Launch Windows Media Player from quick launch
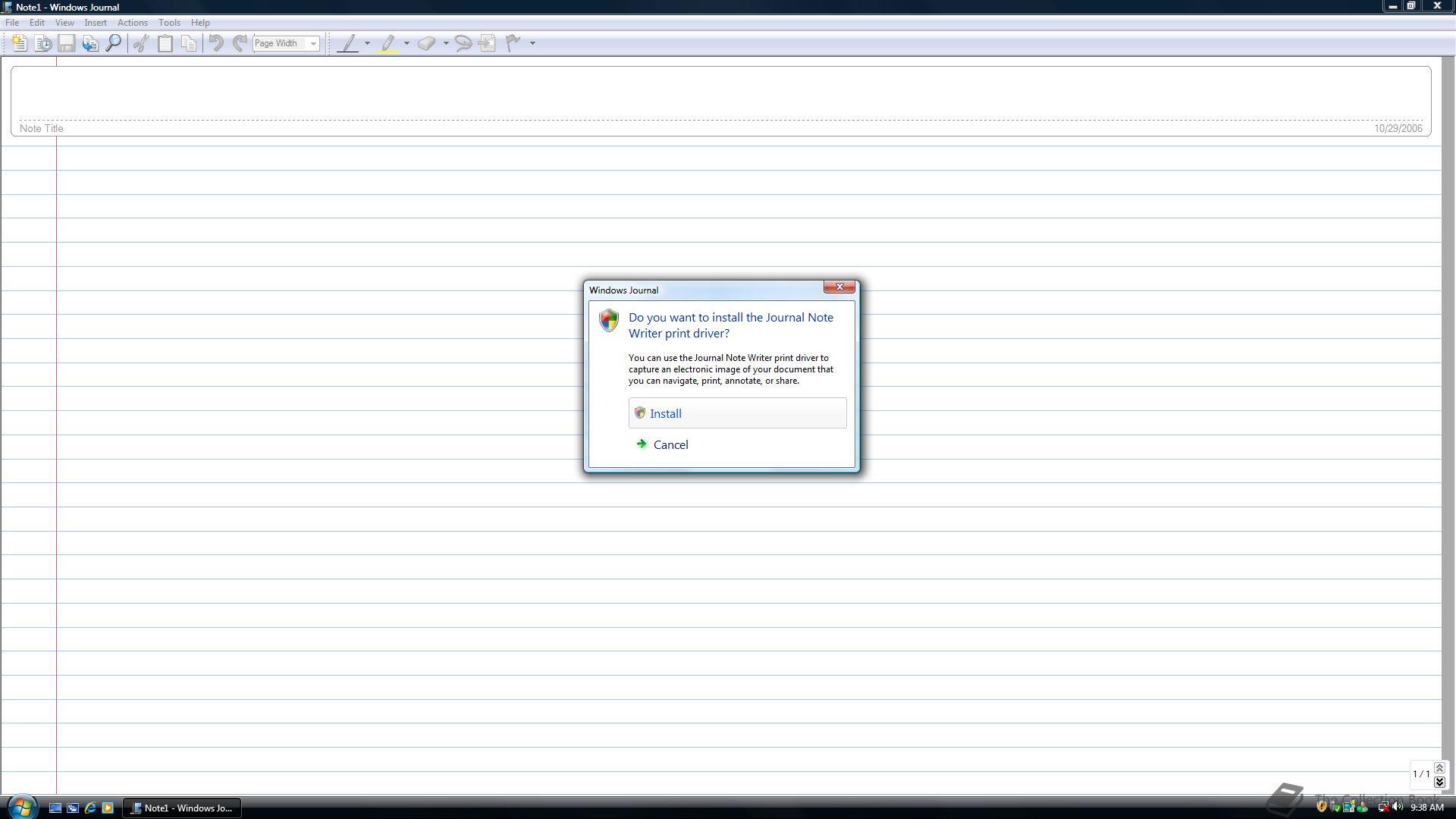 [108, 808]
